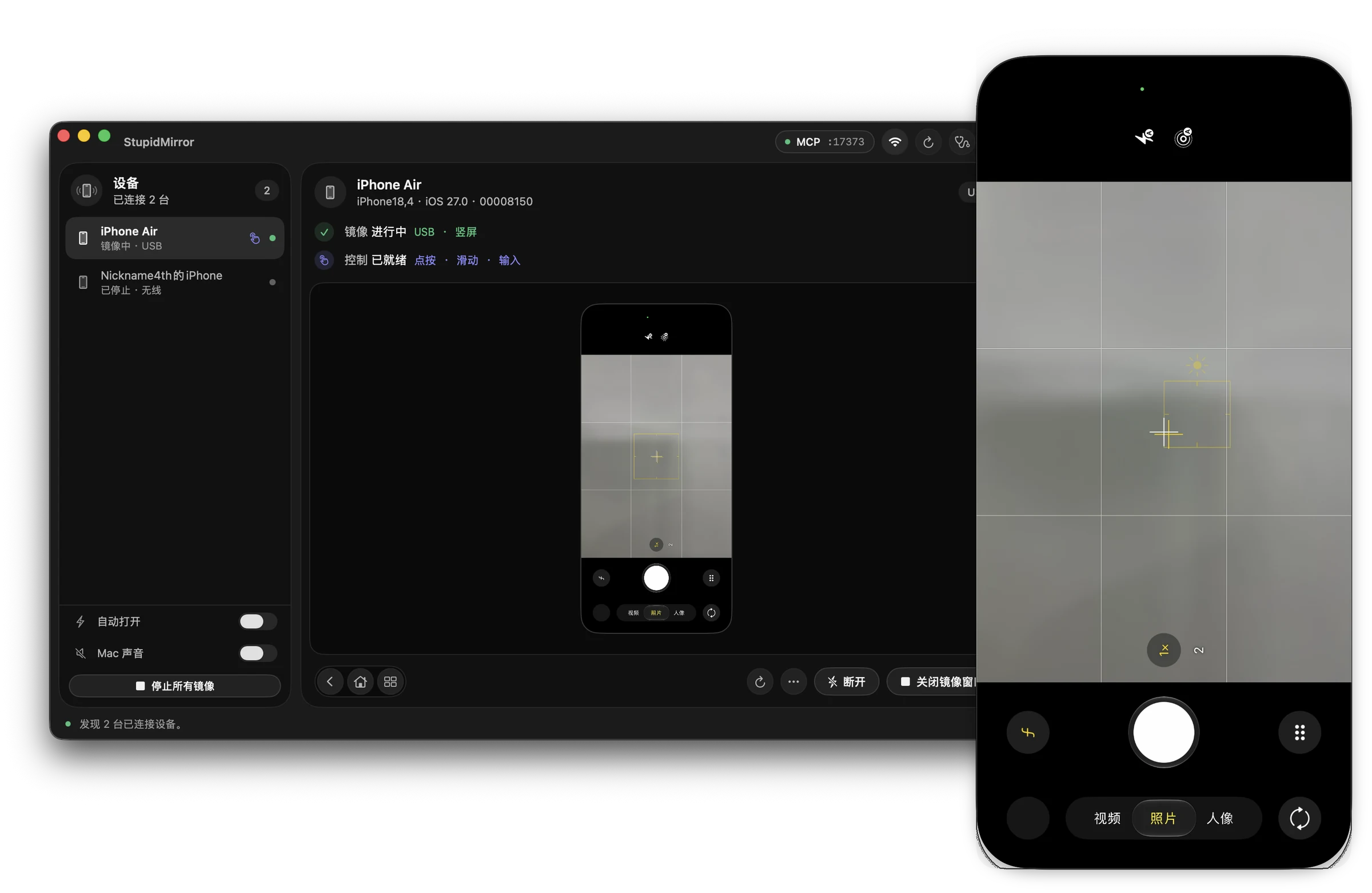Toggle the flash-off icon at top of camera
Image resolution: width=1372 pixels, height=893 pixels.
pos(1144,137)
